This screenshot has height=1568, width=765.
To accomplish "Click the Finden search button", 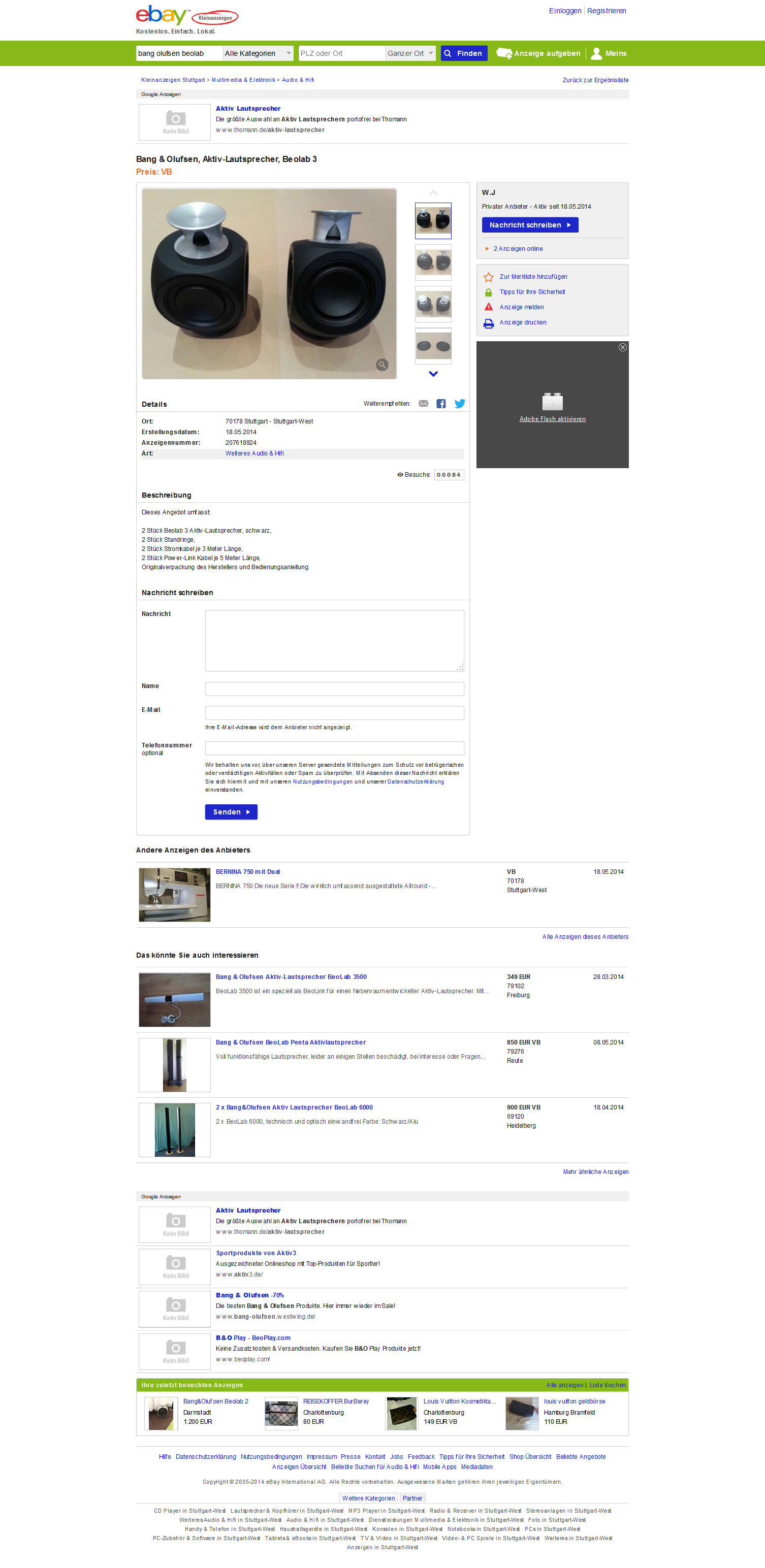I will coord(464,53).
